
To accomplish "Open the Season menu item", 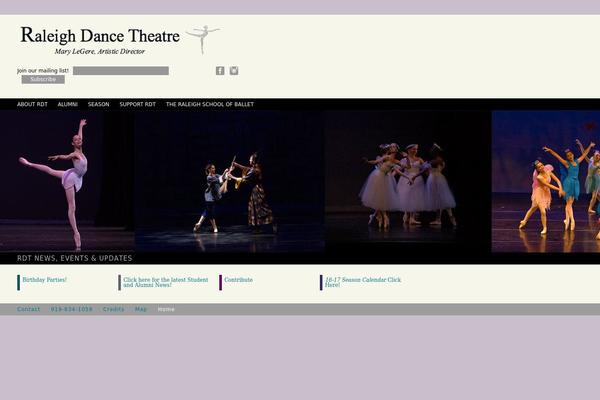I will [98, 104].
